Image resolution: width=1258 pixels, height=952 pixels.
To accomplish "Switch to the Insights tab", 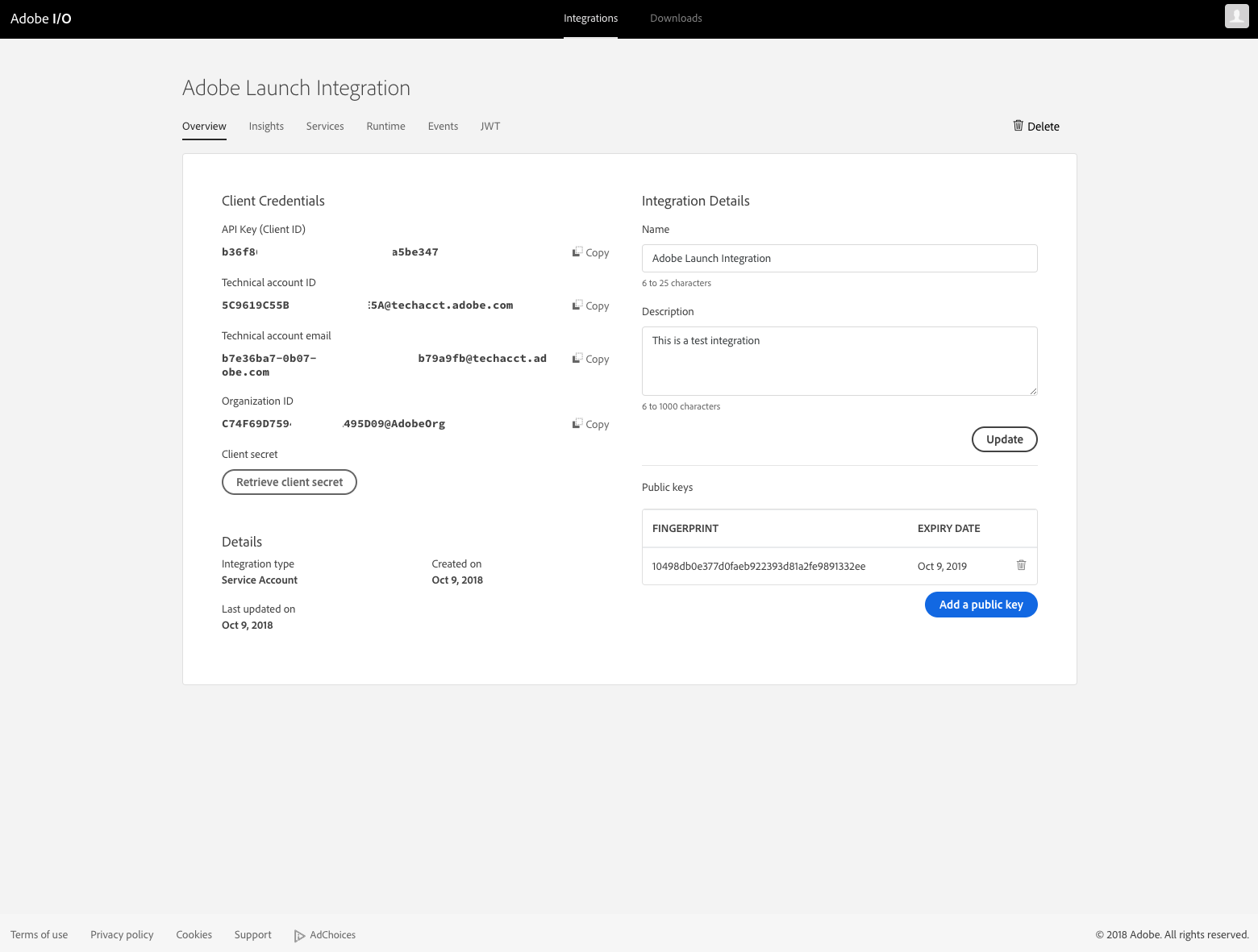I will (266, 126).
